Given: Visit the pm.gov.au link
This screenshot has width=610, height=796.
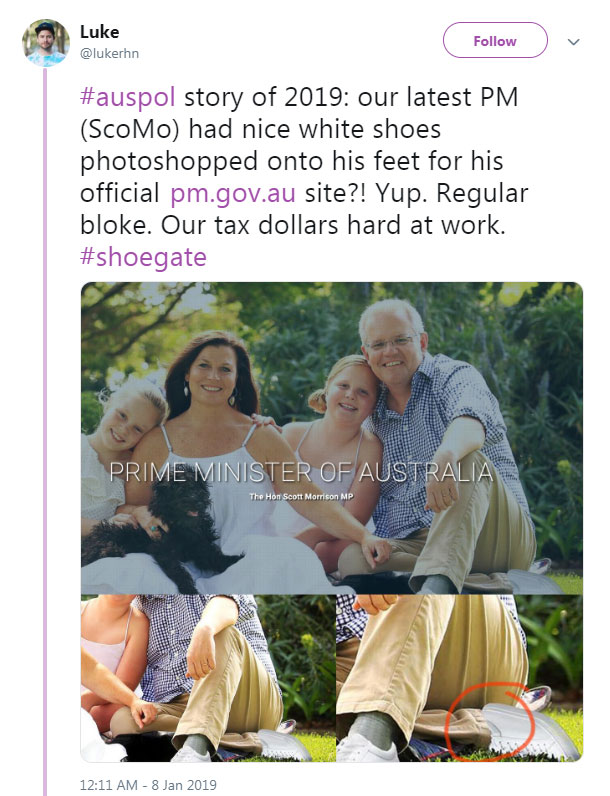Looking at the screenshot, I should click(232, 193).
